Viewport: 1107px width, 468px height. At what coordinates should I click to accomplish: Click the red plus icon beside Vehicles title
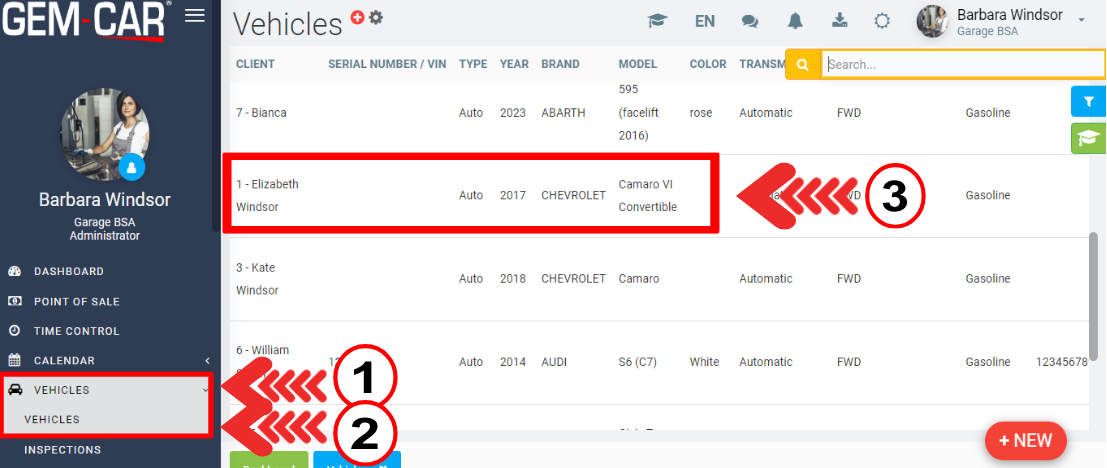[x=358, y=17]
